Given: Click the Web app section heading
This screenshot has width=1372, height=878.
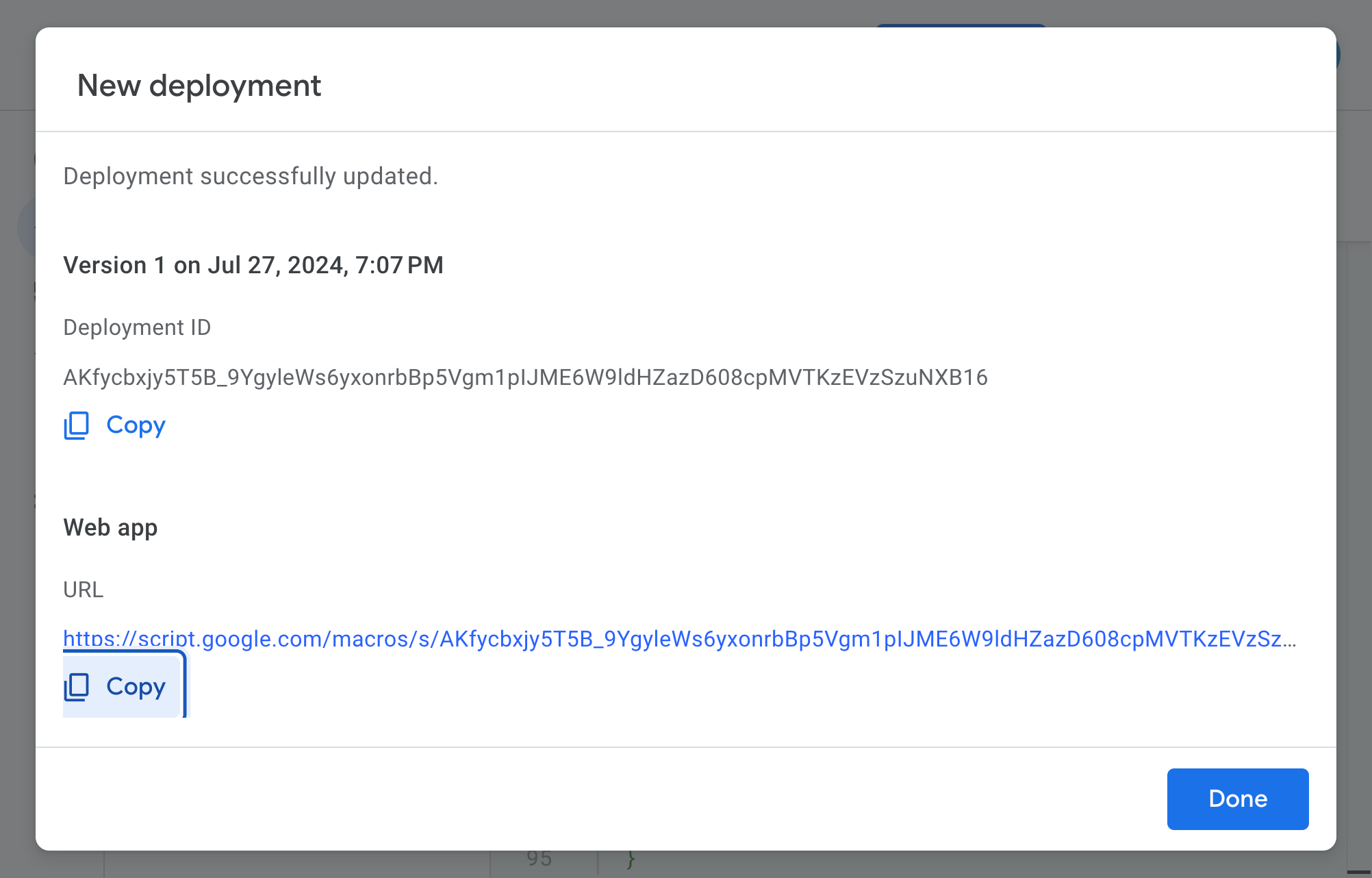Looking at the screenshot, I should click(x=110, y=527).
